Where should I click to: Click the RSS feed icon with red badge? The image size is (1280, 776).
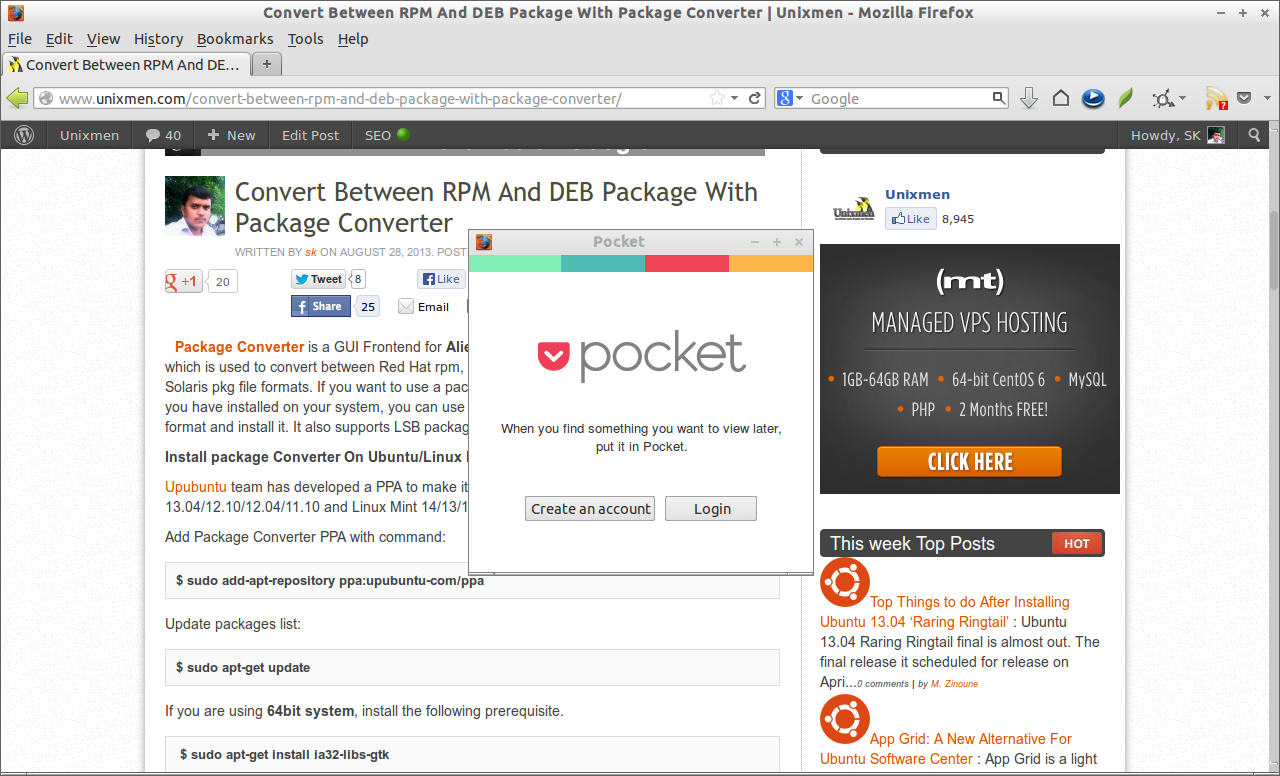click(1216, 98)
